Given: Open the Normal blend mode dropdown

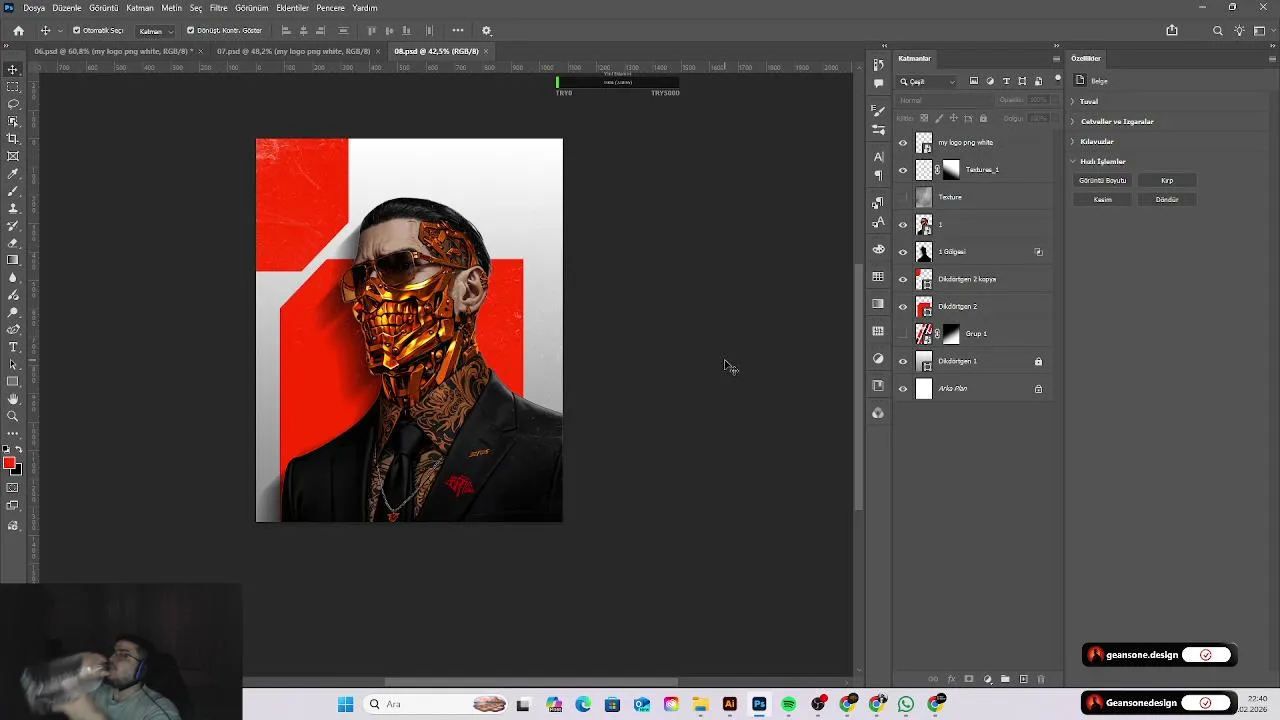Looking at the screenshot, I should tap(946, 100).
